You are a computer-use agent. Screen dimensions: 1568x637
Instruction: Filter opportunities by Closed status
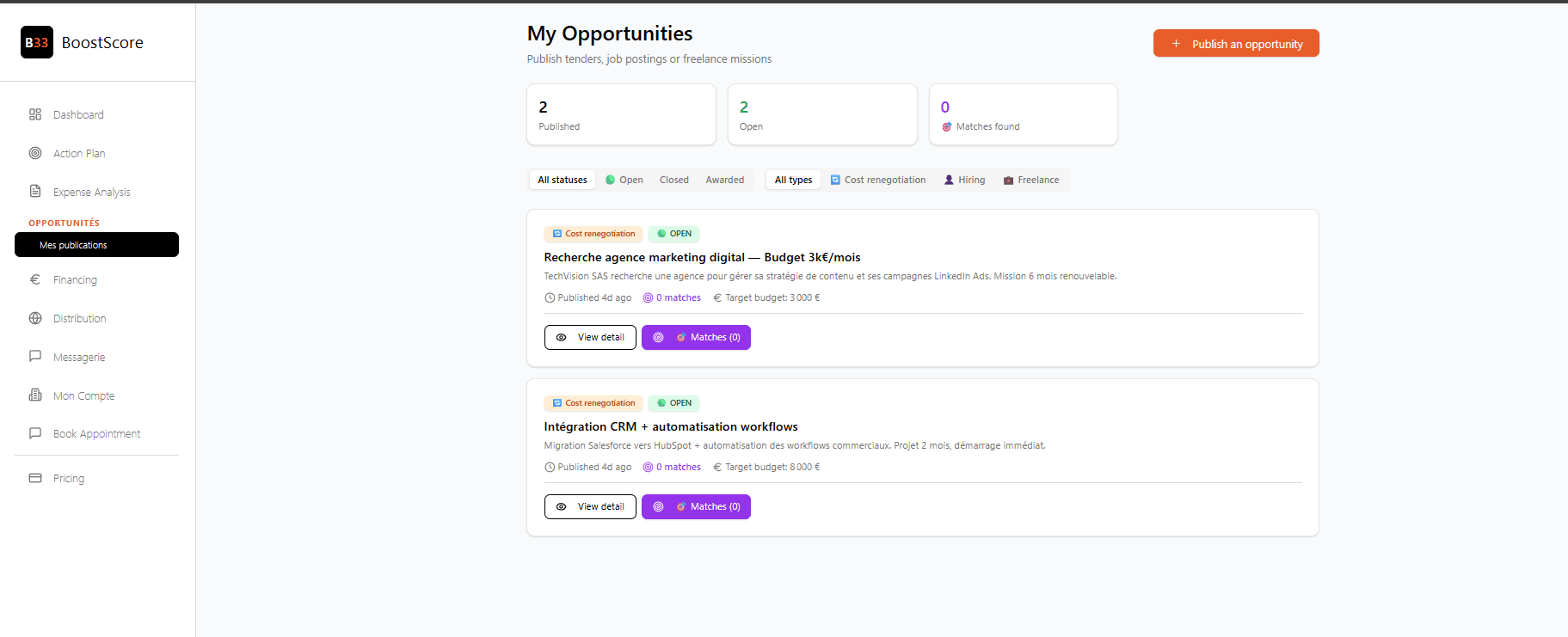pyautogui.click(x=674, y=180)
